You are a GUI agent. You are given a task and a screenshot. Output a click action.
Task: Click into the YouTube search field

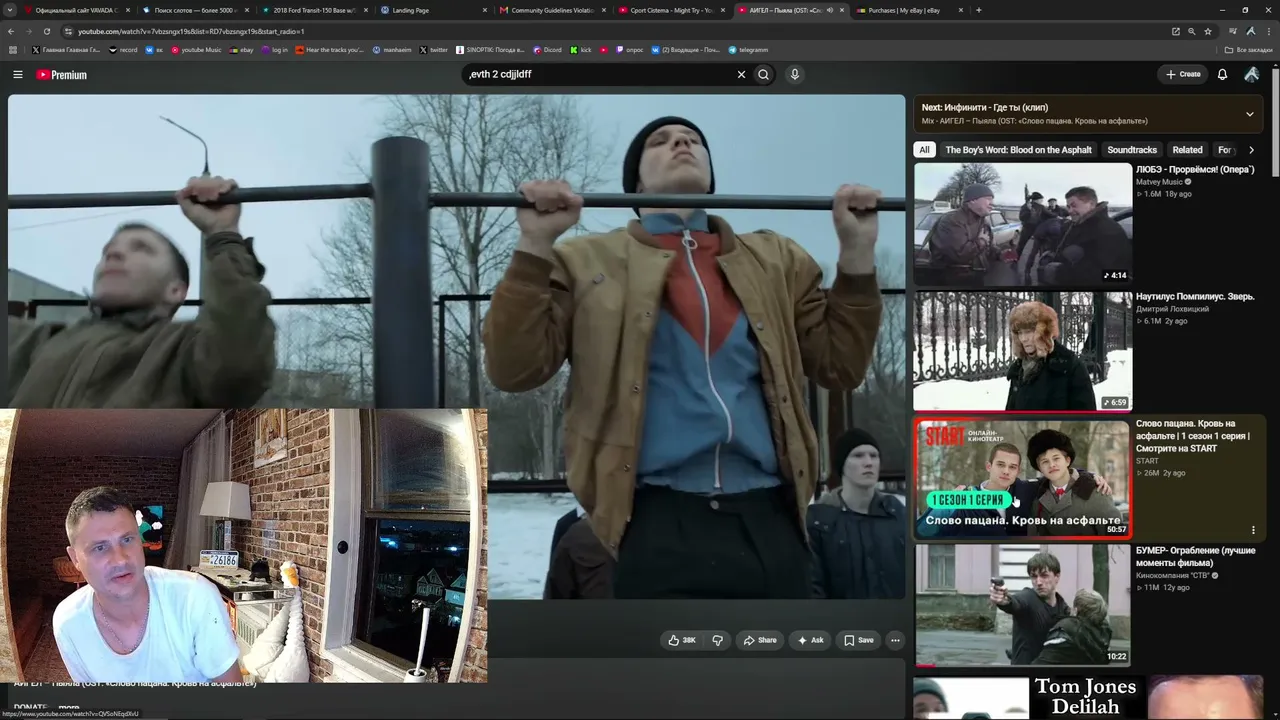pos(598,74)
